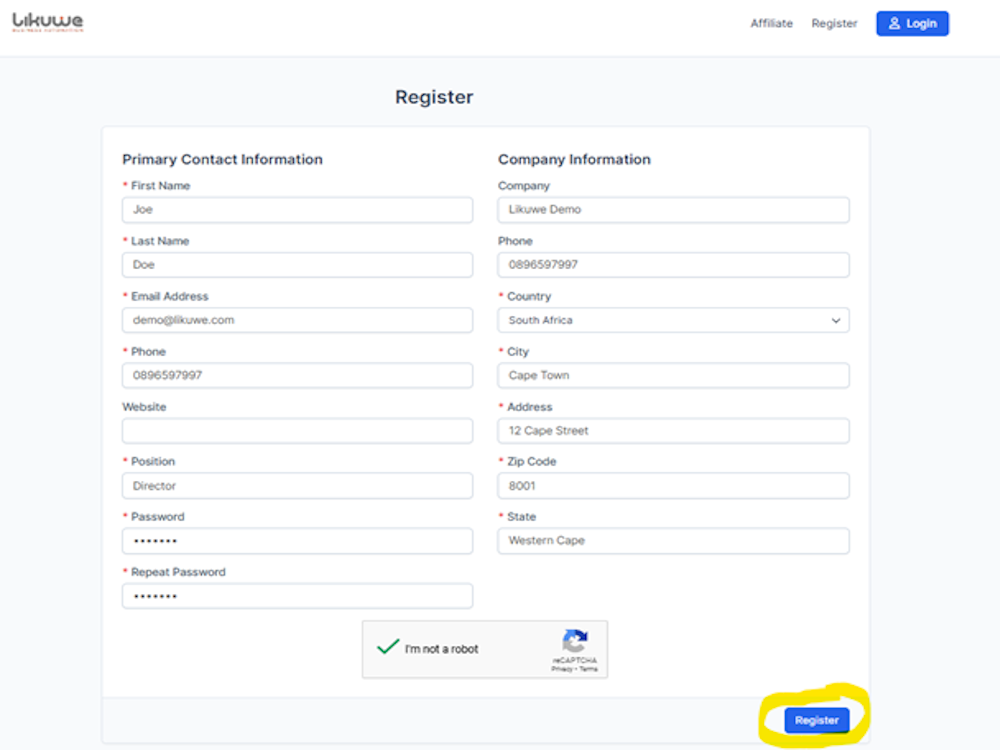Focus the Position field with Director
This screenshot has height=750, width=1000.
point(297,486)
